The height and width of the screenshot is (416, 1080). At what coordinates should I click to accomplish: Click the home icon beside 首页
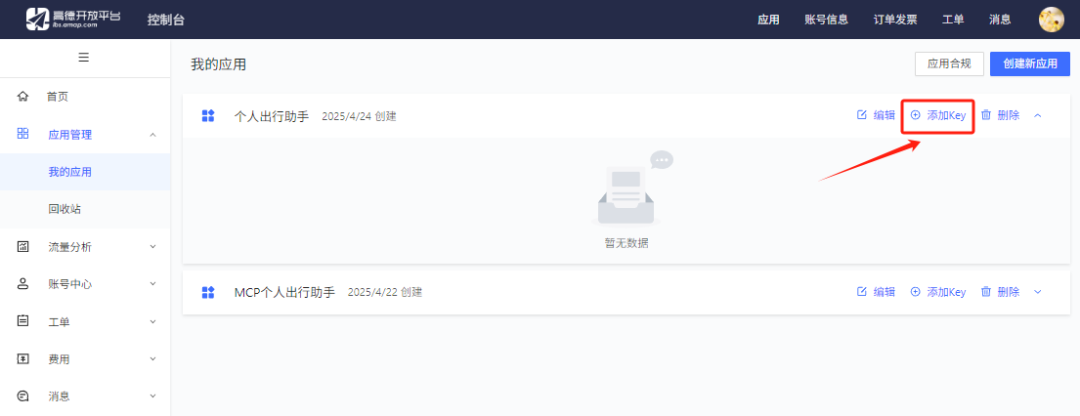(23, 97)
